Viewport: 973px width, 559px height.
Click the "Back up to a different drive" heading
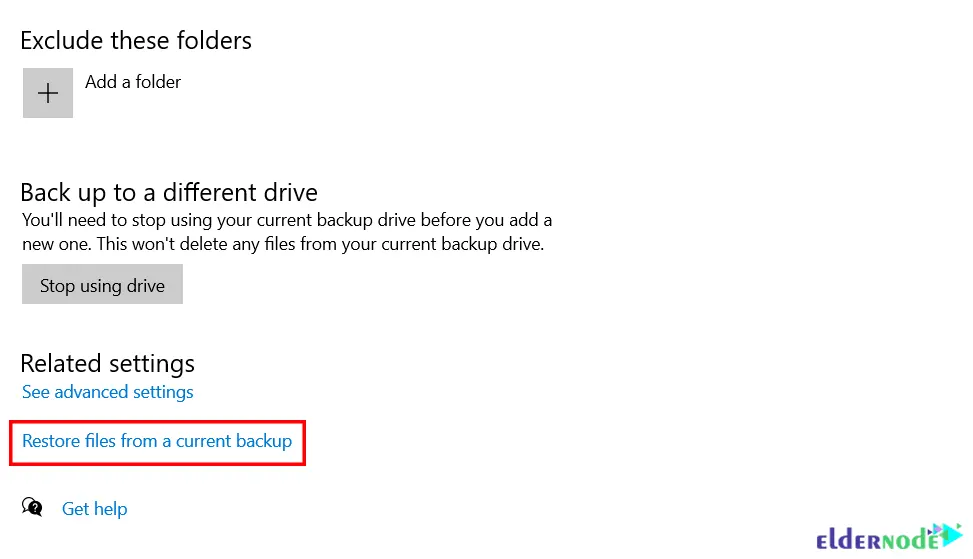169,192
